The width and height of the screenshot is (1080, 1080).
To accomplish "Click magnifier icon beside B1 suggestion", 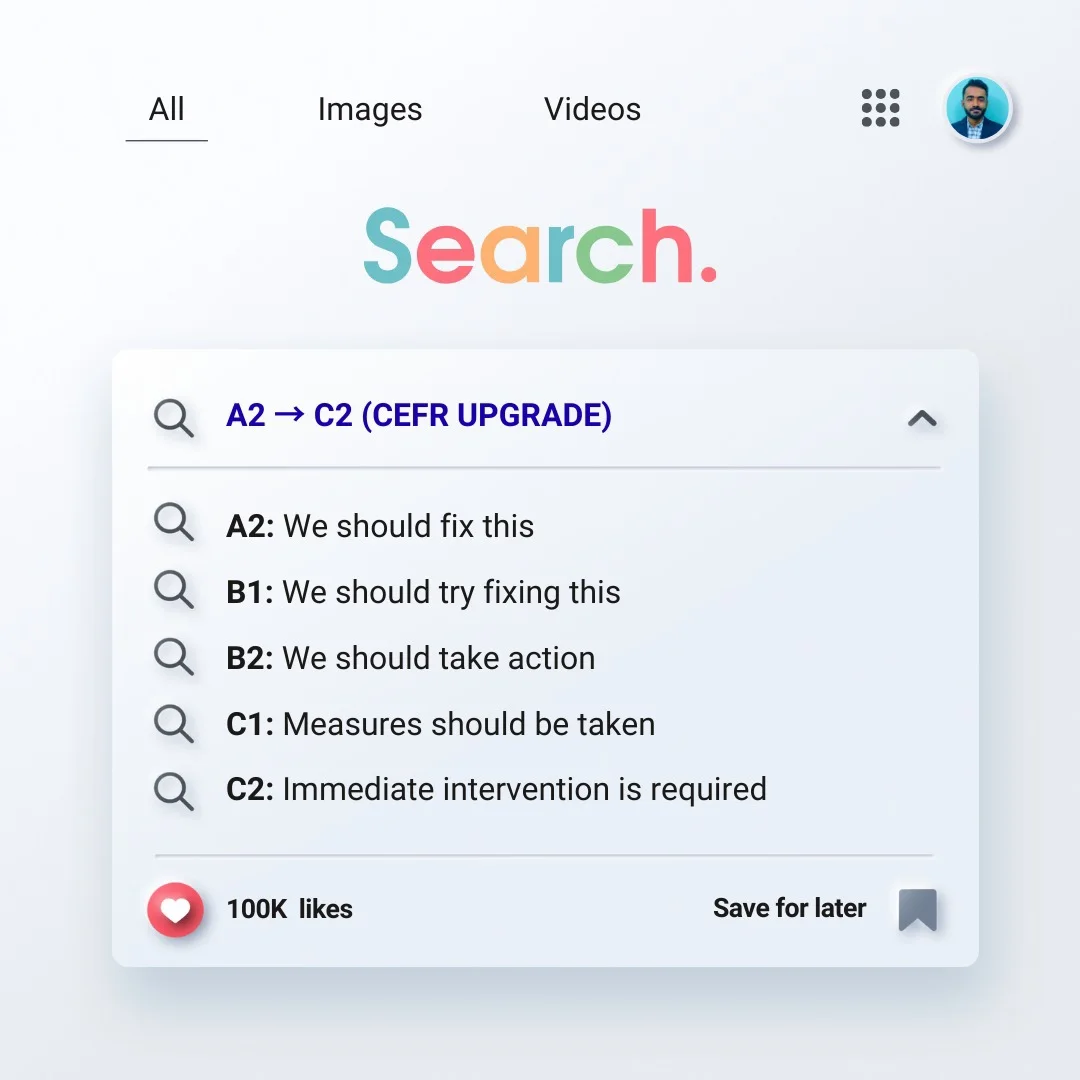I will tap(174, 590).
